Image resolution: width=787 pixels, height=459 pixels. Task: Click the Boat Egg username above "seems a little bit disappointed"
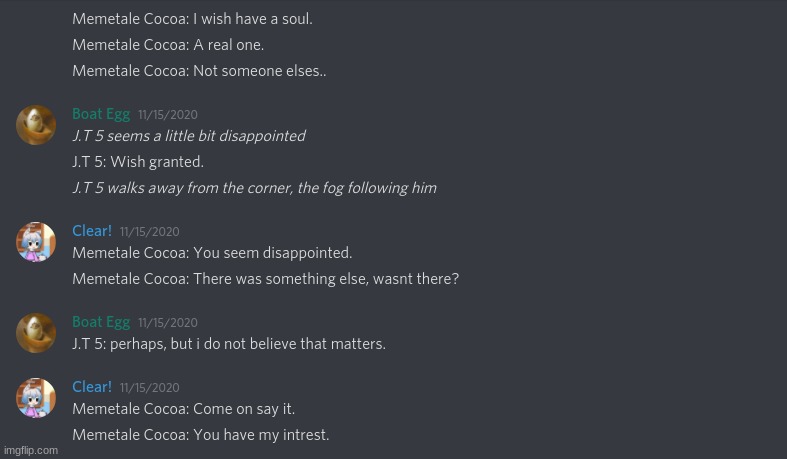101,114
